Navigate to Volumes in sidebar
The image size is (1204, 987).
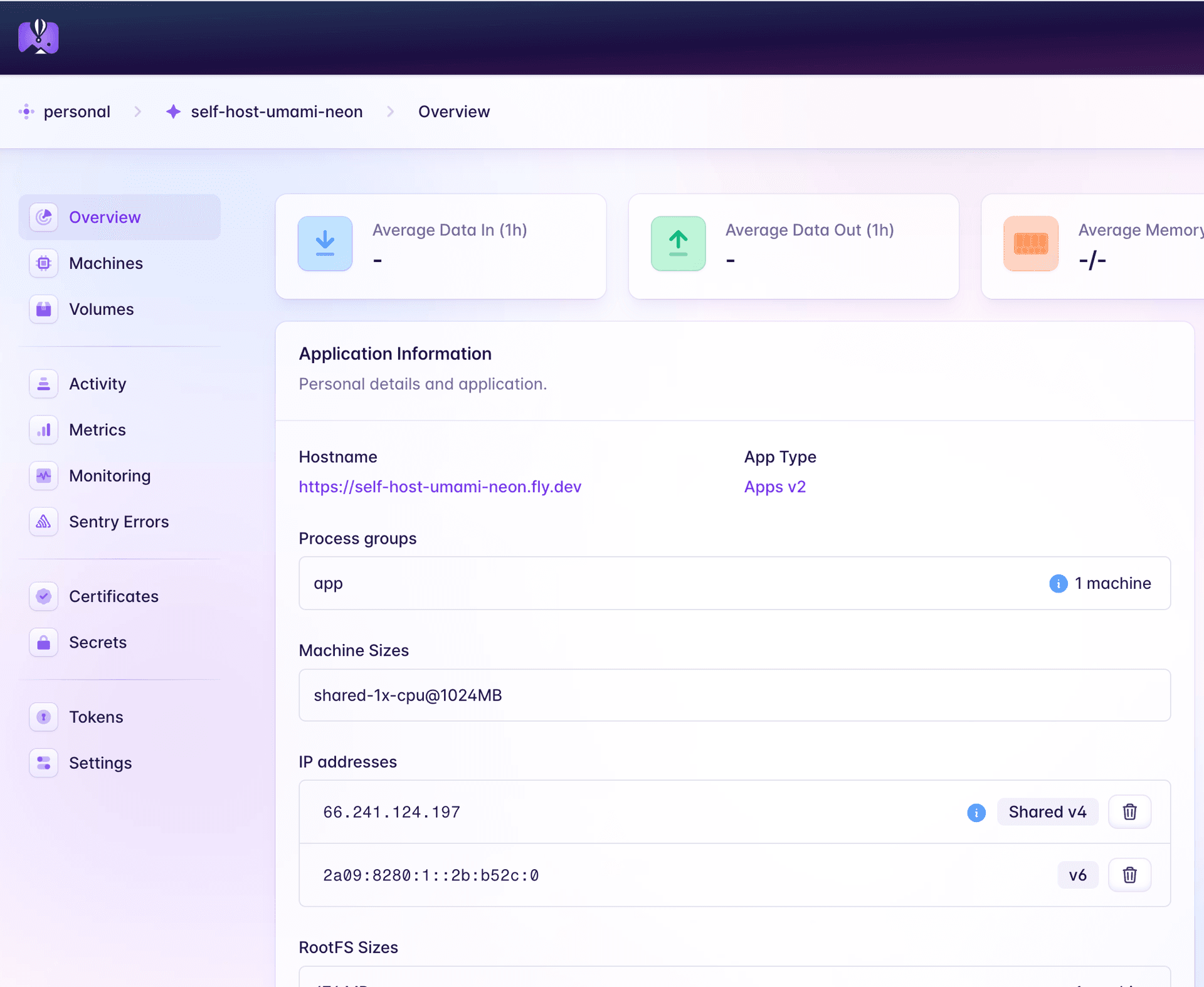(101, 309)
